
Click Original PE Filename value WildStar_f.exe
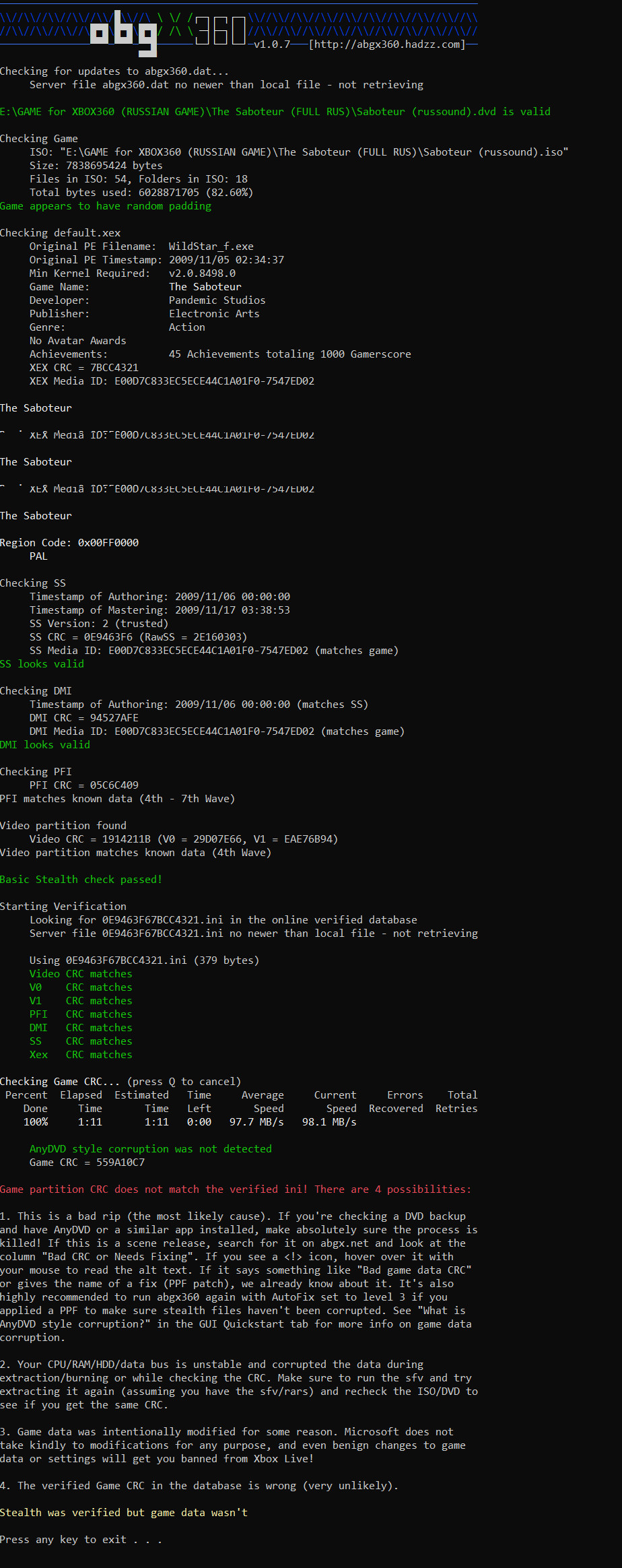coord(211,247)
